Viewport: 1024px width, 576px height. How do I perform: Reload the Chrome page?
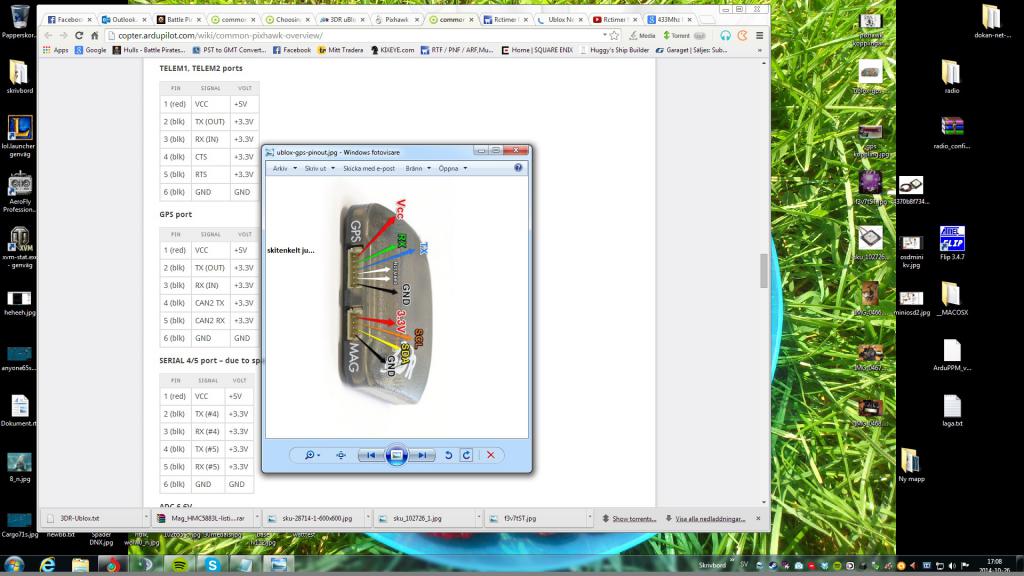click(x=78, y=35)
